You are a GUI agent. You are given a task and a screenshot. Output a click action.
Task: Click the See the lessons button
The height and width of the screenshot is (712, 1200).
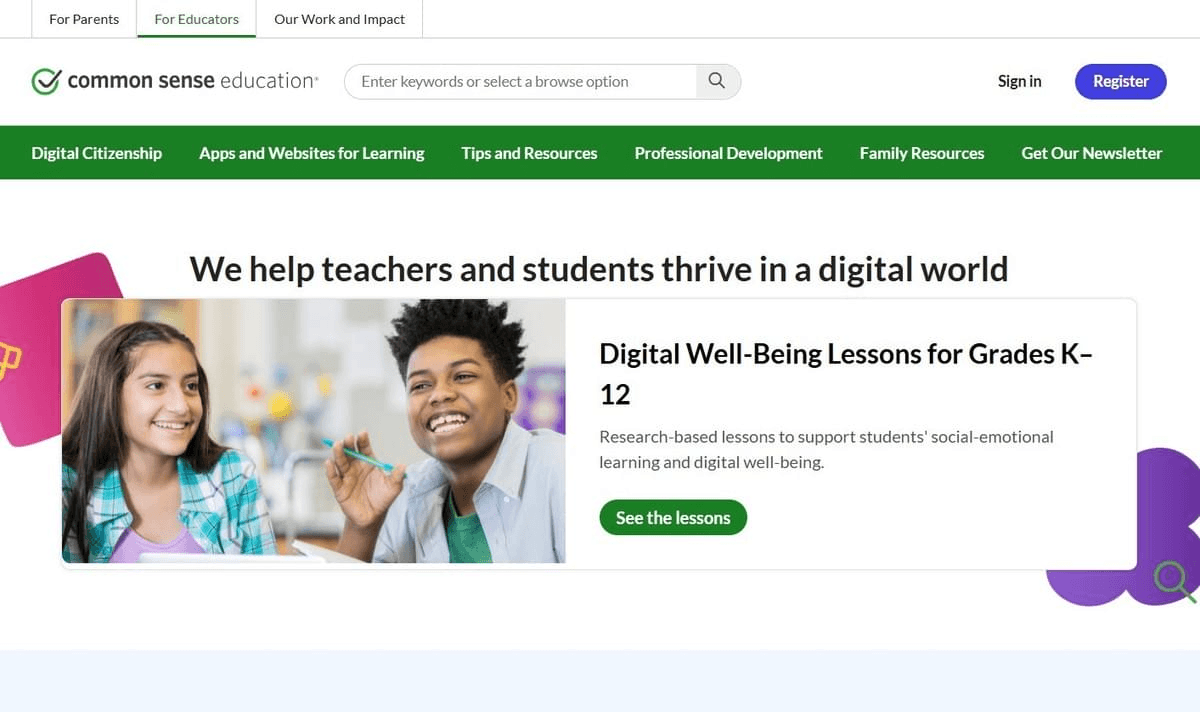[x=673, y=517]
